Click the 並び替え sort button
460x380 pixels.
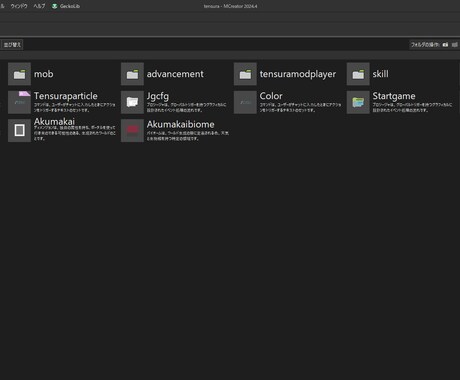[12, 45]
